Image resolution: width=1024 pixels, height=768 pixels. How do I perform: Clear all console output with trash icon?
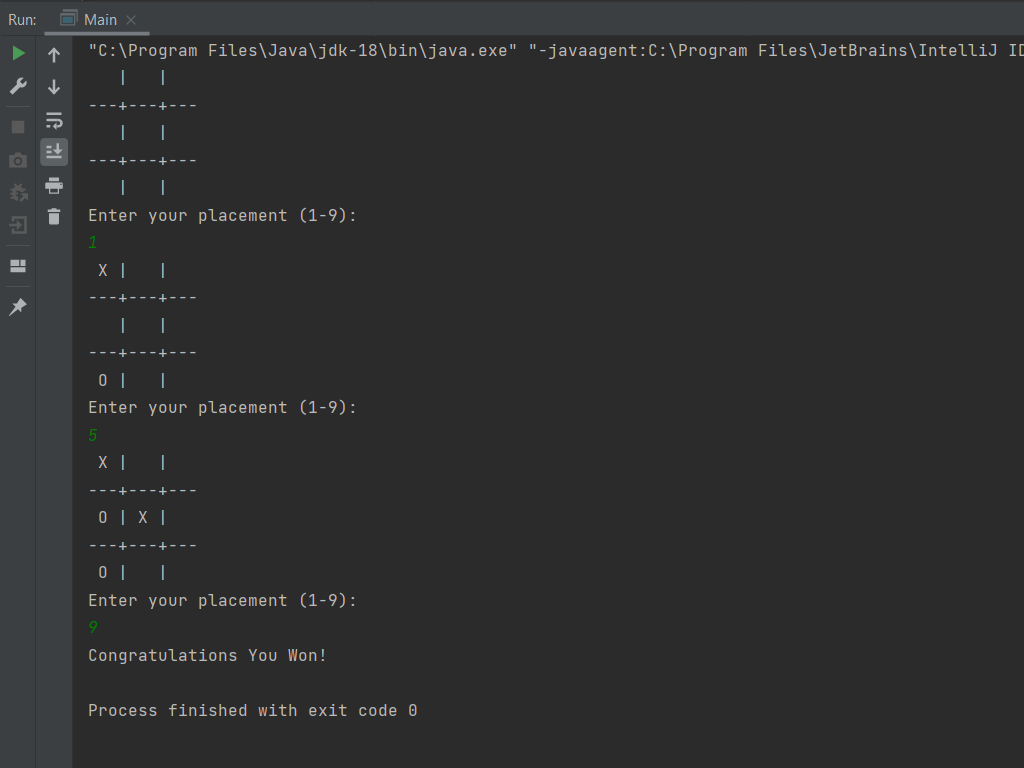coord(54,216)
